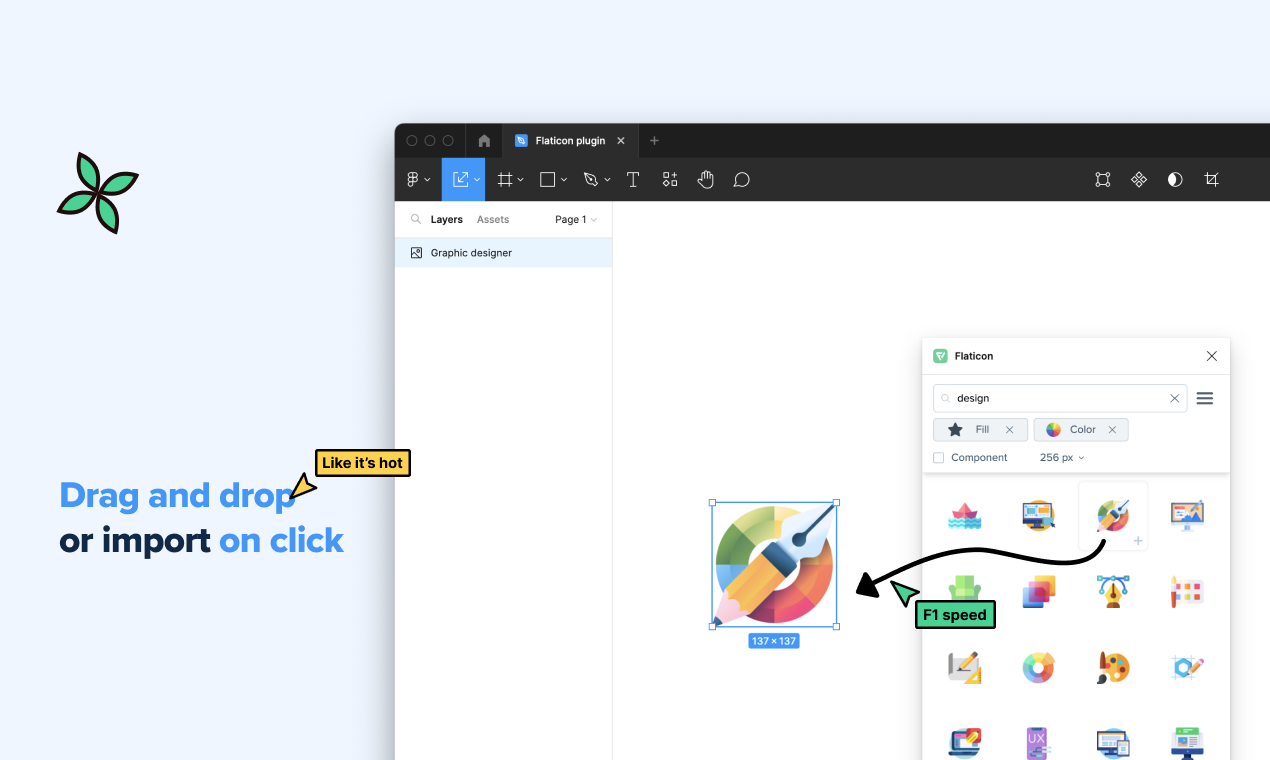Go to Figma home icon
The height and width of the screenshot is (760, 1270).
point(484,141)
